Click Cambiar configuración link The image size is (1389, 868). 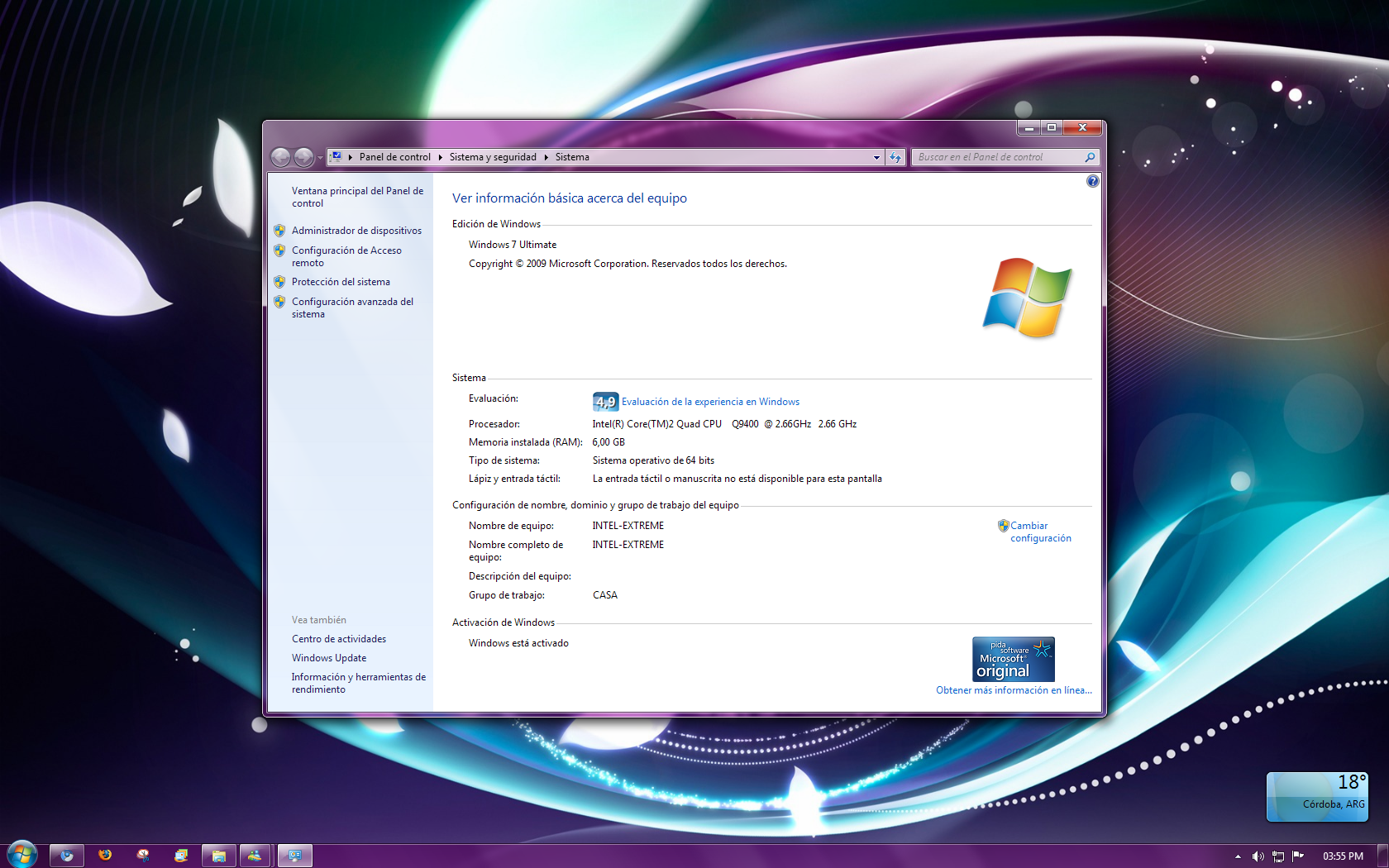[1040, 532]
